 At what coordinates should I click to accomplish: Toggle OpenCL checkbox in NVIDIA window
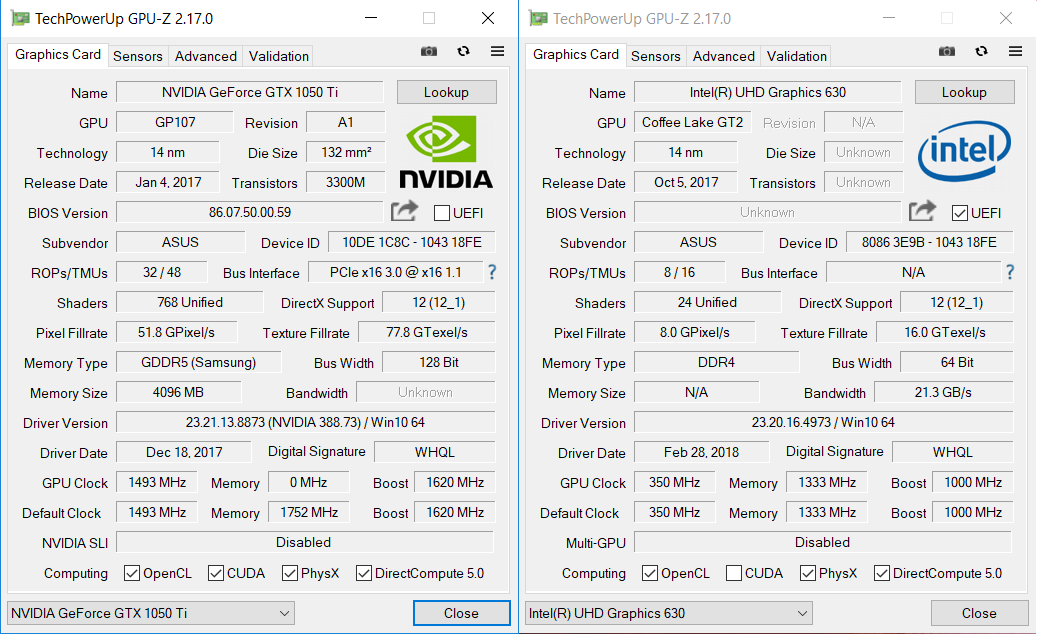(132, 573)
